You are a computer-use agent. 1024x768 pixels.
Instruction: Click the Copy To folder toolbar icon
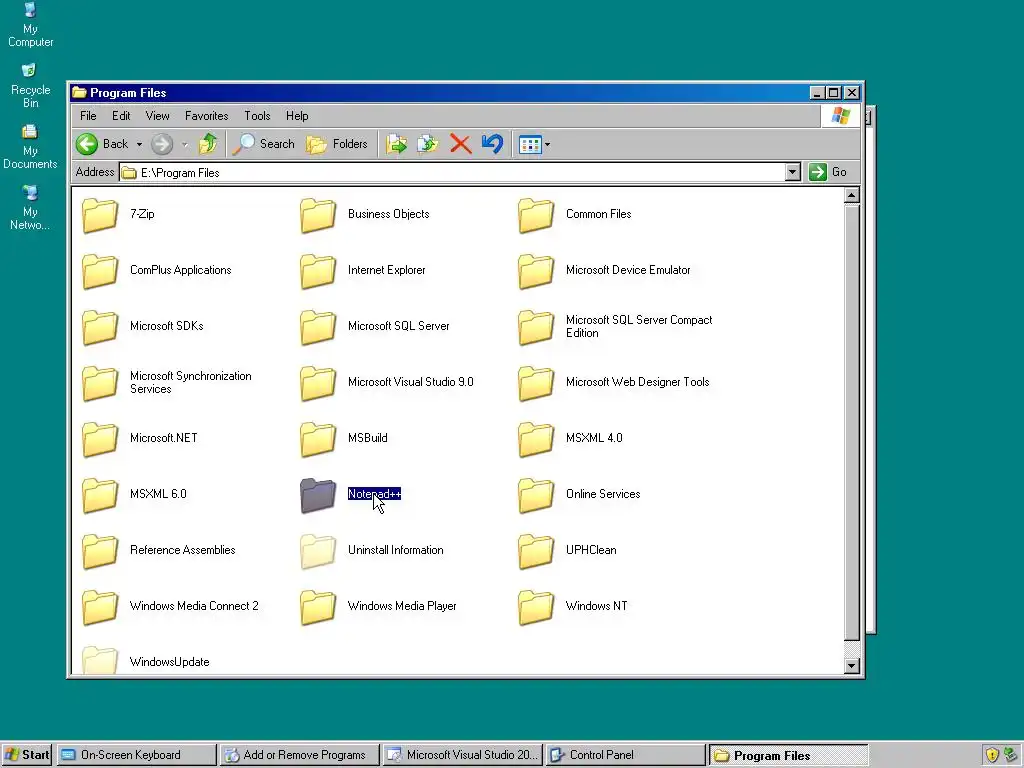click(428, 144)
